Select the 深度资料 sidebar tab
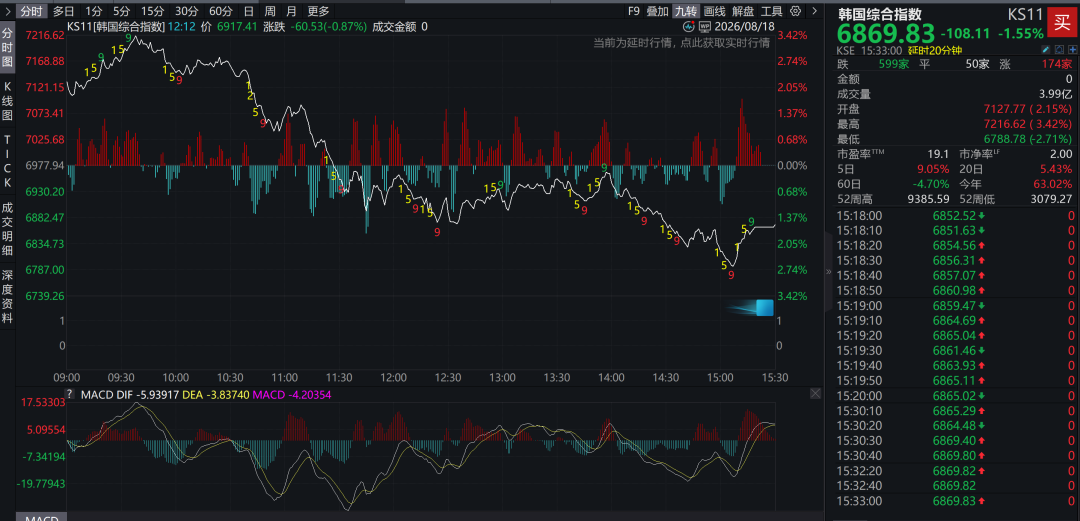This screenshot has width=1080, height=521. click(8, 296)
